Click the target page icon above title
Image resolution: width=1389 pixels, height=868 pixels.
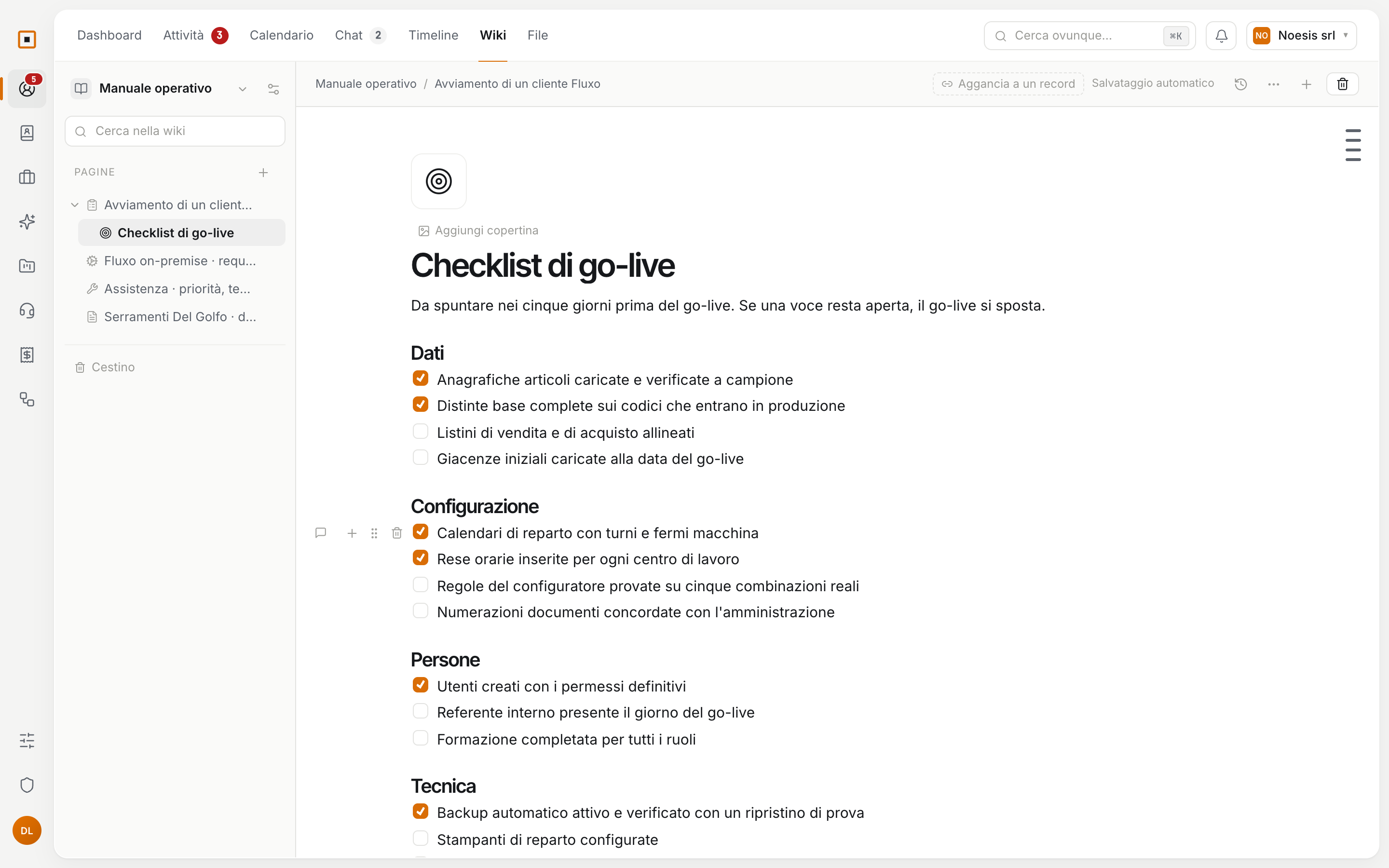(x=438, y=181)
